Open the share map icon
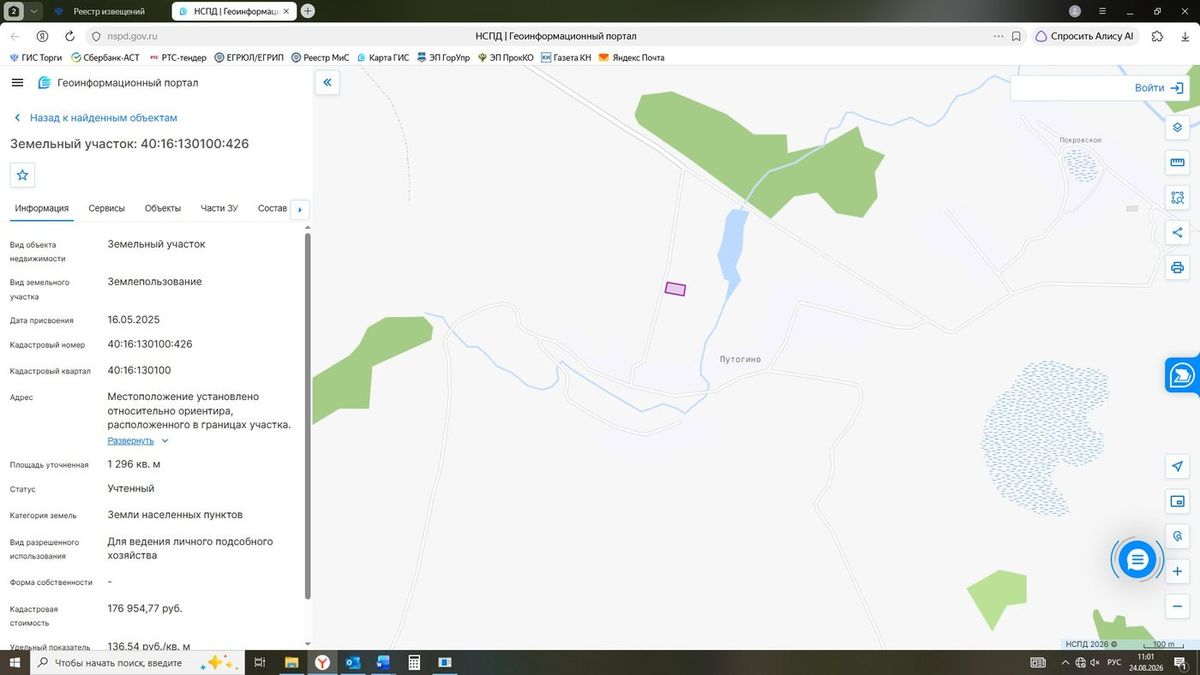 (1177, 233)
